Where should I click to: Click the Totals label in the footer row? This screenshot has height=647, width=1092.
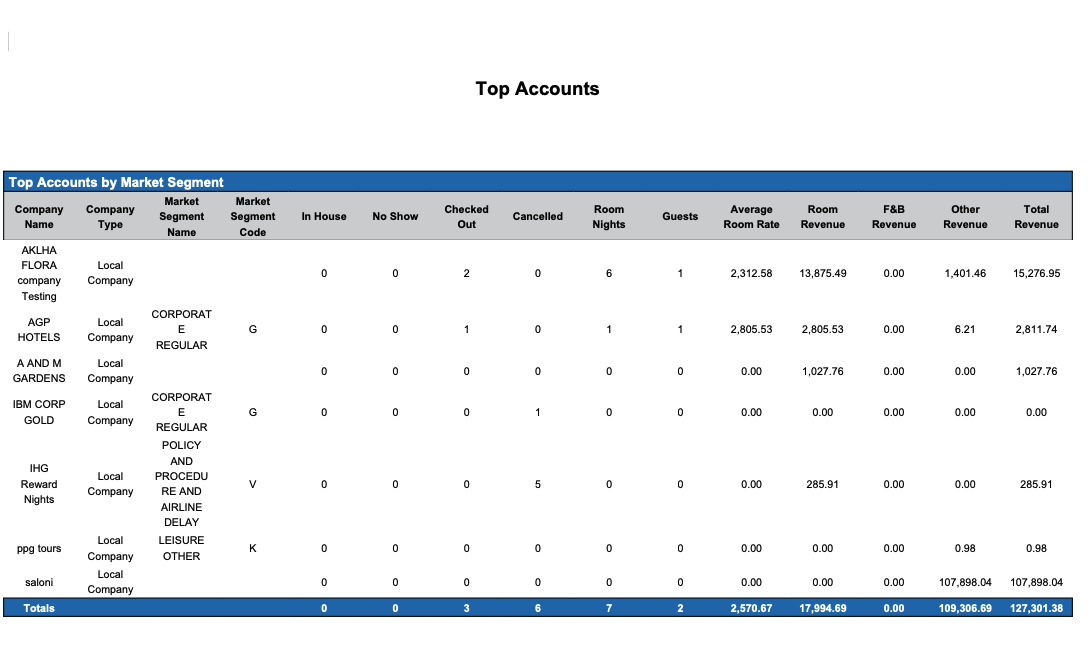39,608
